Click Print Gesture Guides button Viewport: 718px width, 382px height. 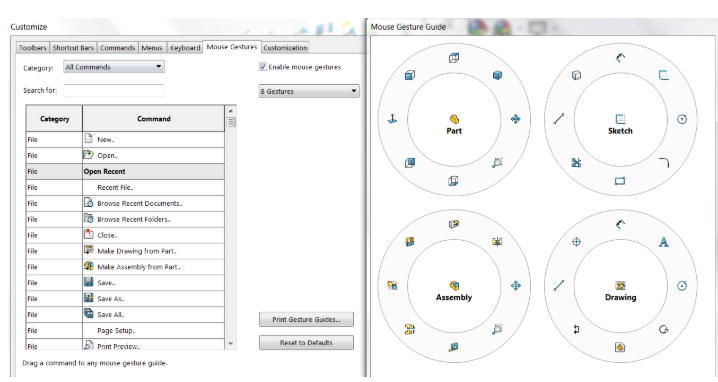(x=306, y=319)
